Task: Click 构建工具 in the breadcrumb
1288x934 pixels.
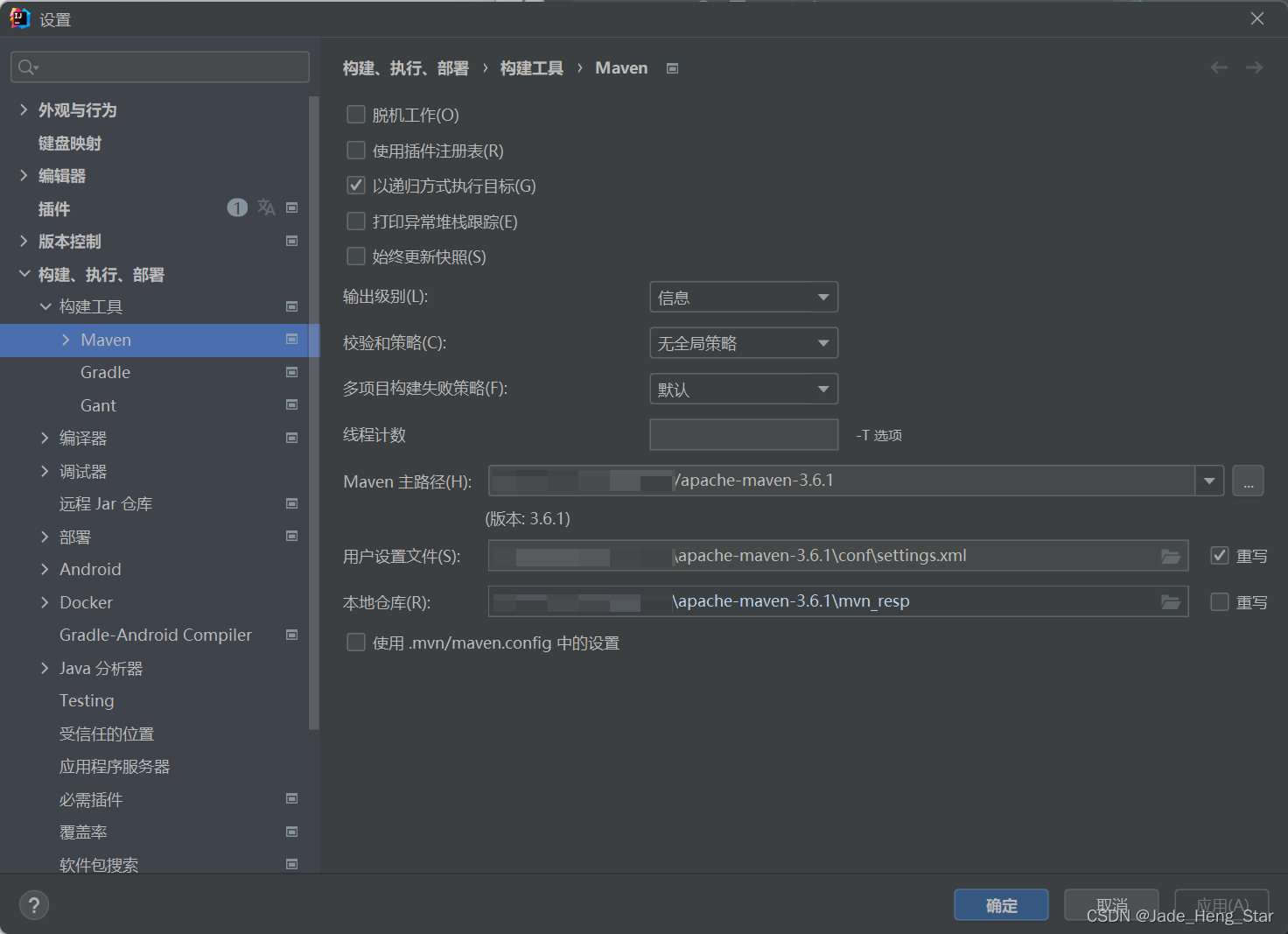Action: pyautogui.click(x=532, y=68)
